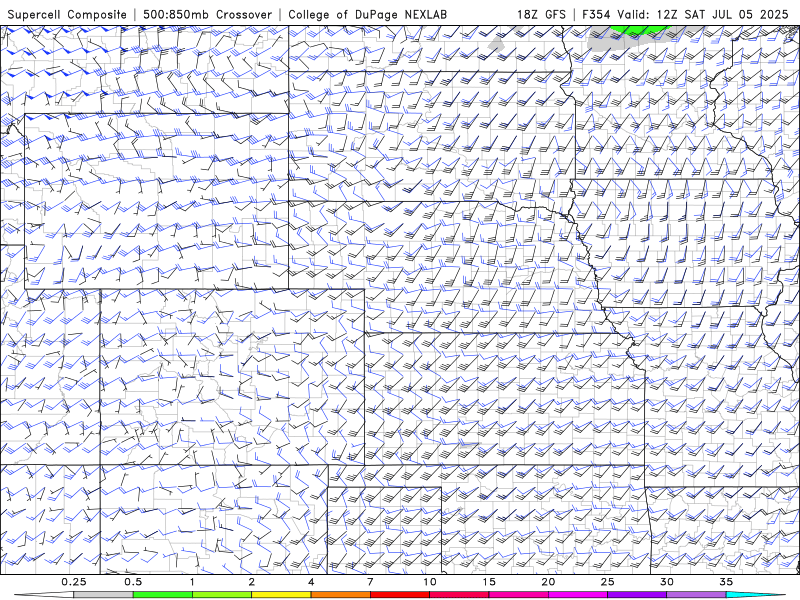Select the "College of DuPage NEXLAB" text
This screenshot has width=800, height=600.
(x=367, y=14)
